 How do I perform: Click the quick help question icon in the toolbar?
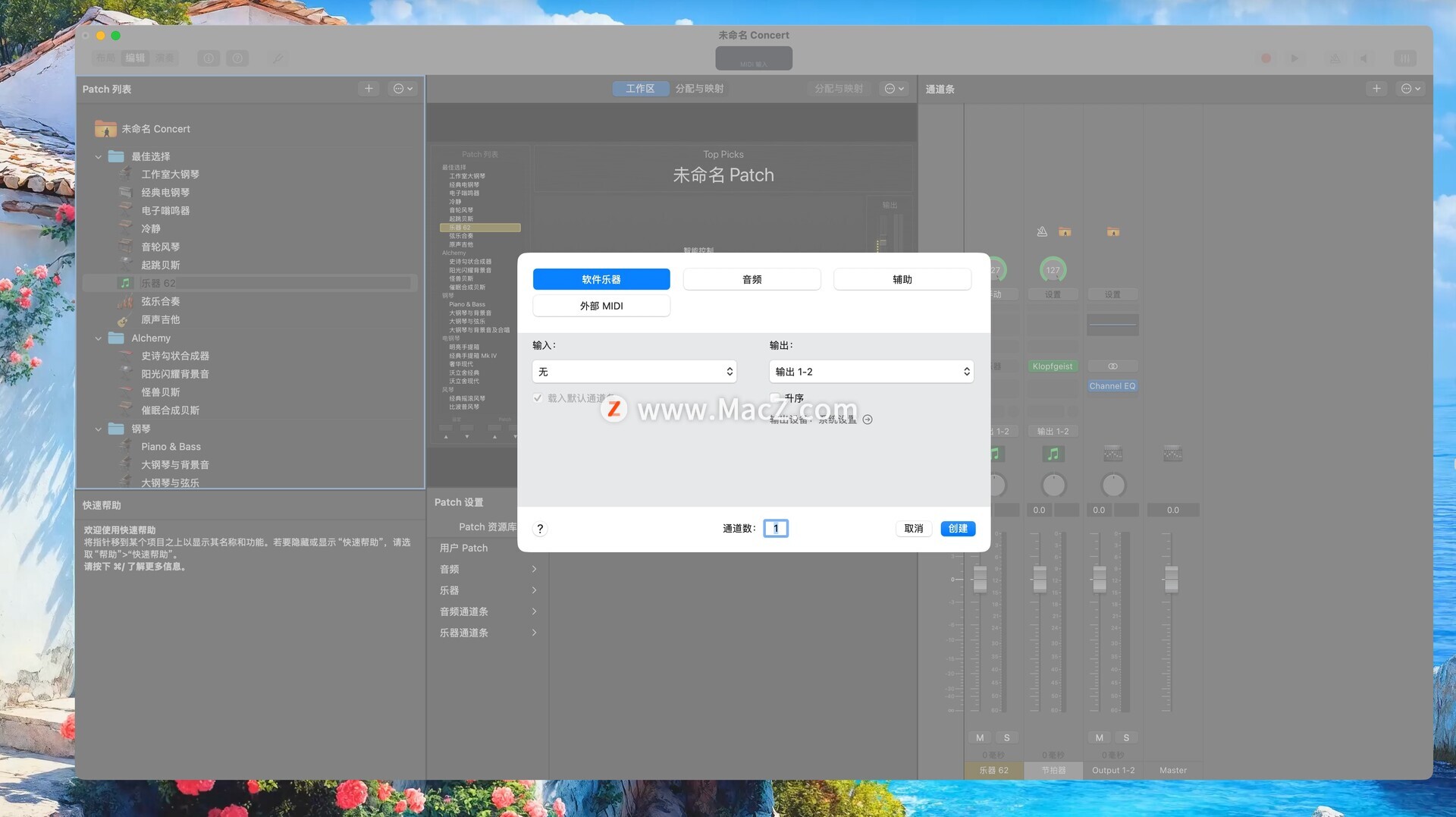coord(237,58)
